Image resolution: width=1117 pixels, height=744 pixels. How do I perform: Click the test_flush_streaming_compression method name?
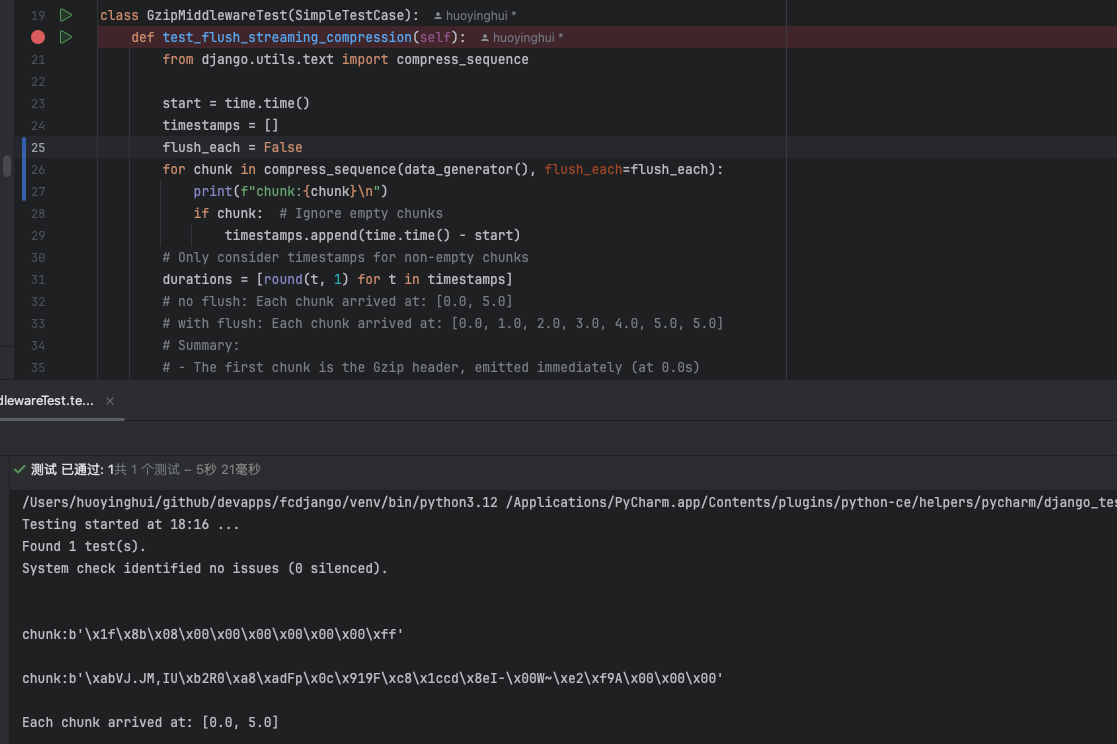pos(286,37)
